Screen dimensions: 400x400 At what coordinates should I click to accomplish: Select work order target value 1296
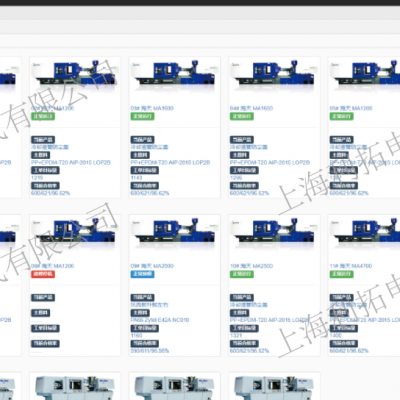[x=236, y=178]
